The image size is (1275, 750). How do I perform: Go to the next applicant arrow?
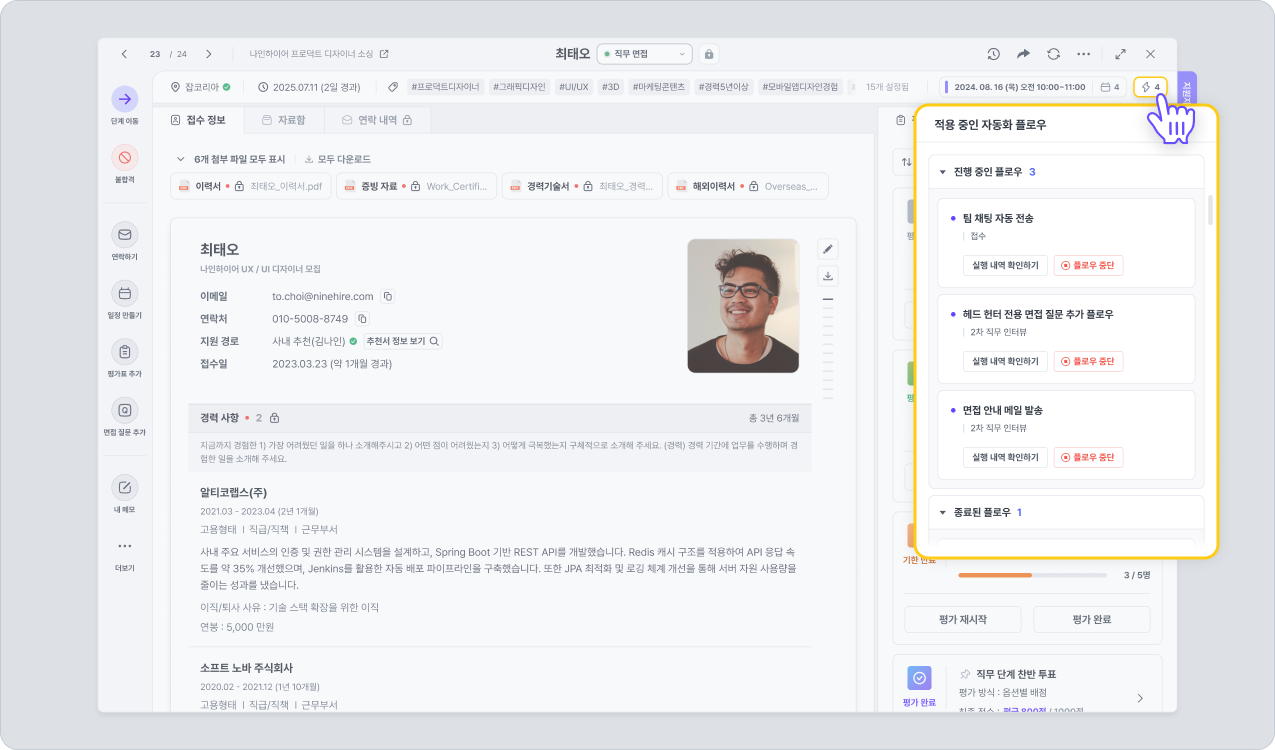coord(208,54)
